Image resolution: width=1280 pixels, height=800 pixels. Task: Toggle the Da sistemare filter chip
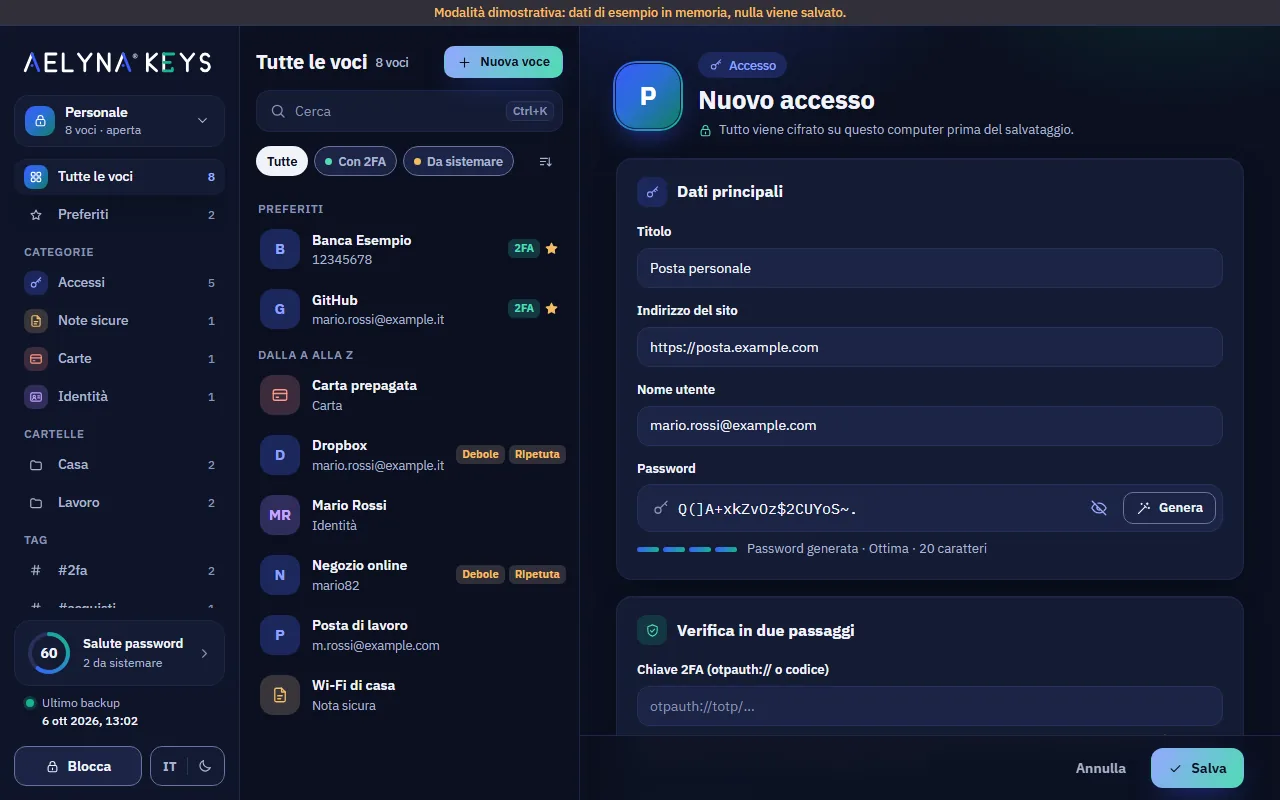coord(458,161)
